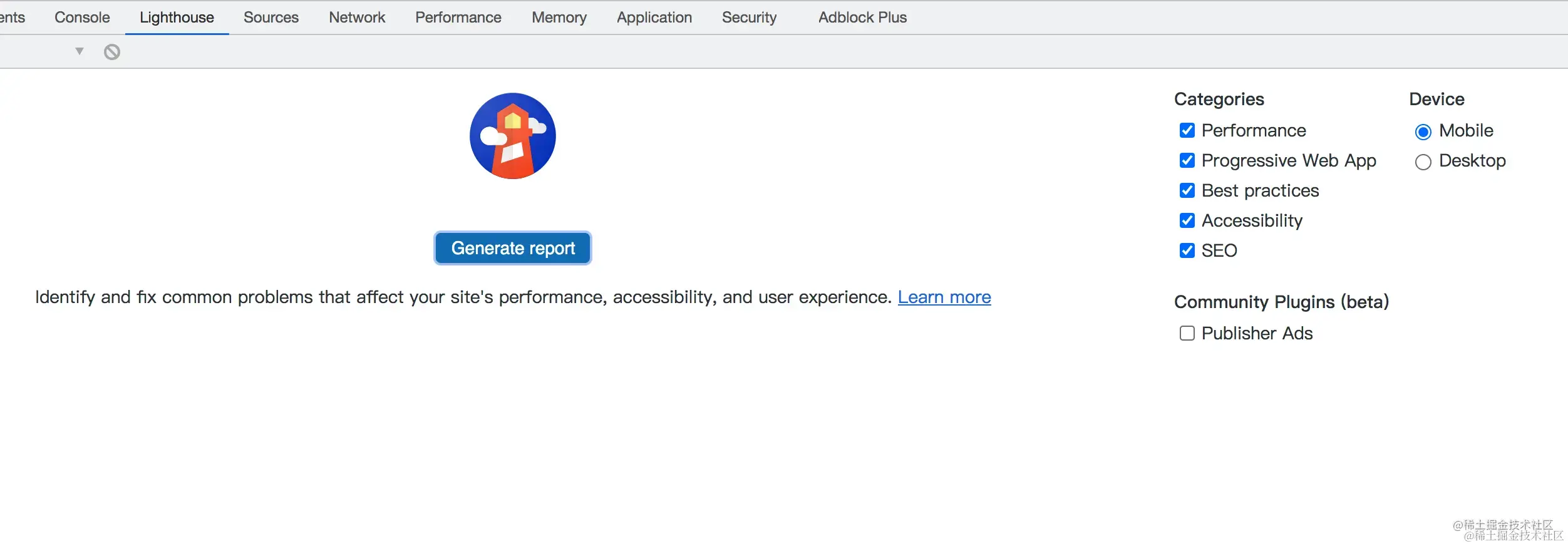Open the Application tab
Viewport: 1568px width, 546px height.
(654, 18)
